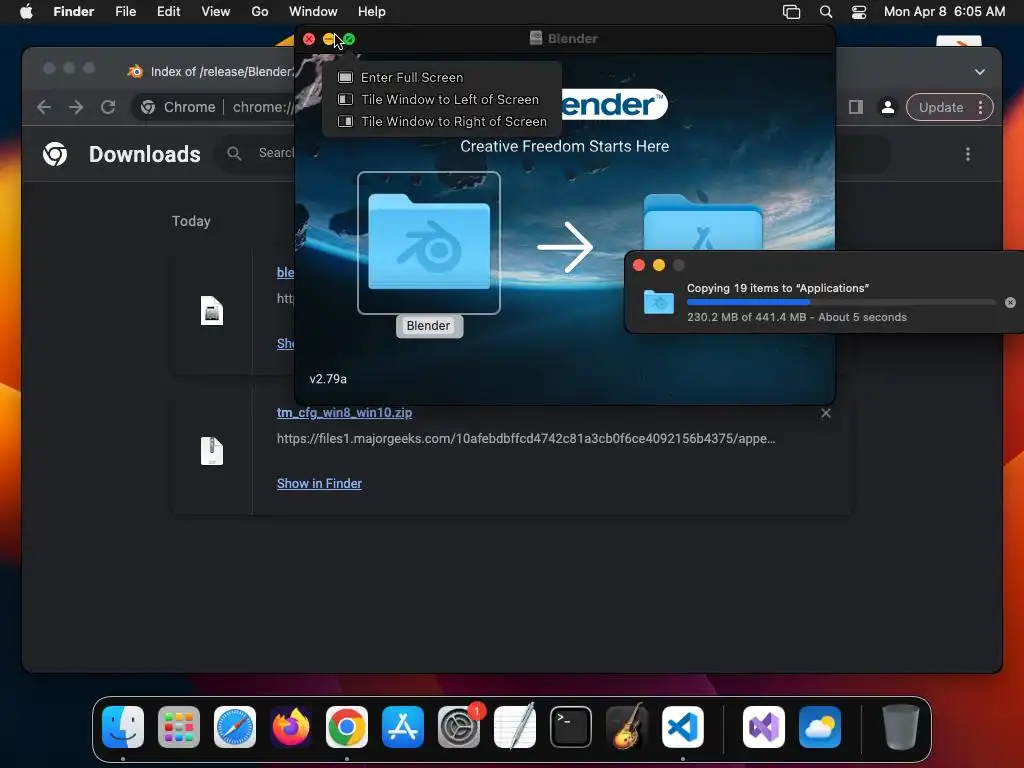Open TextEdit from the Dock
Viewport: 1024px width, 768px height.
click(x=515, y=727)
